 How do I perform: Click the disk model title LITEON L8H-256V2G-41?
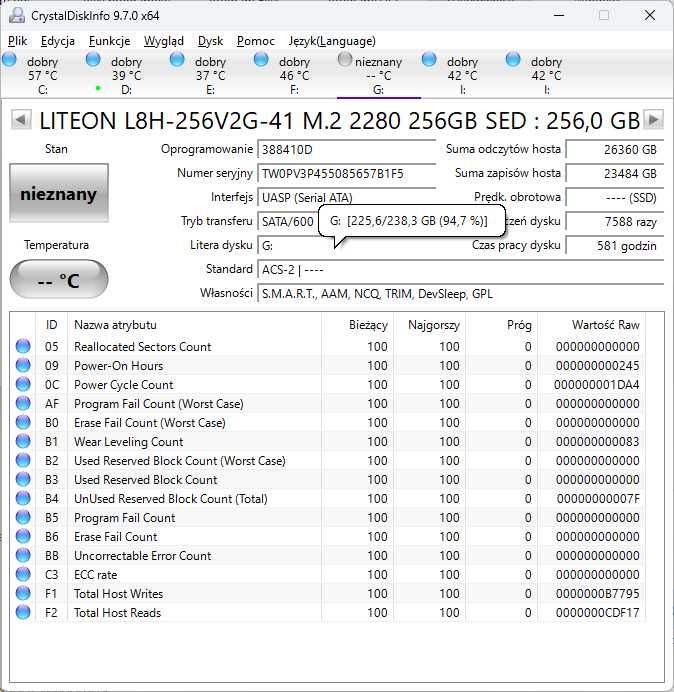[x=339, y=121]
